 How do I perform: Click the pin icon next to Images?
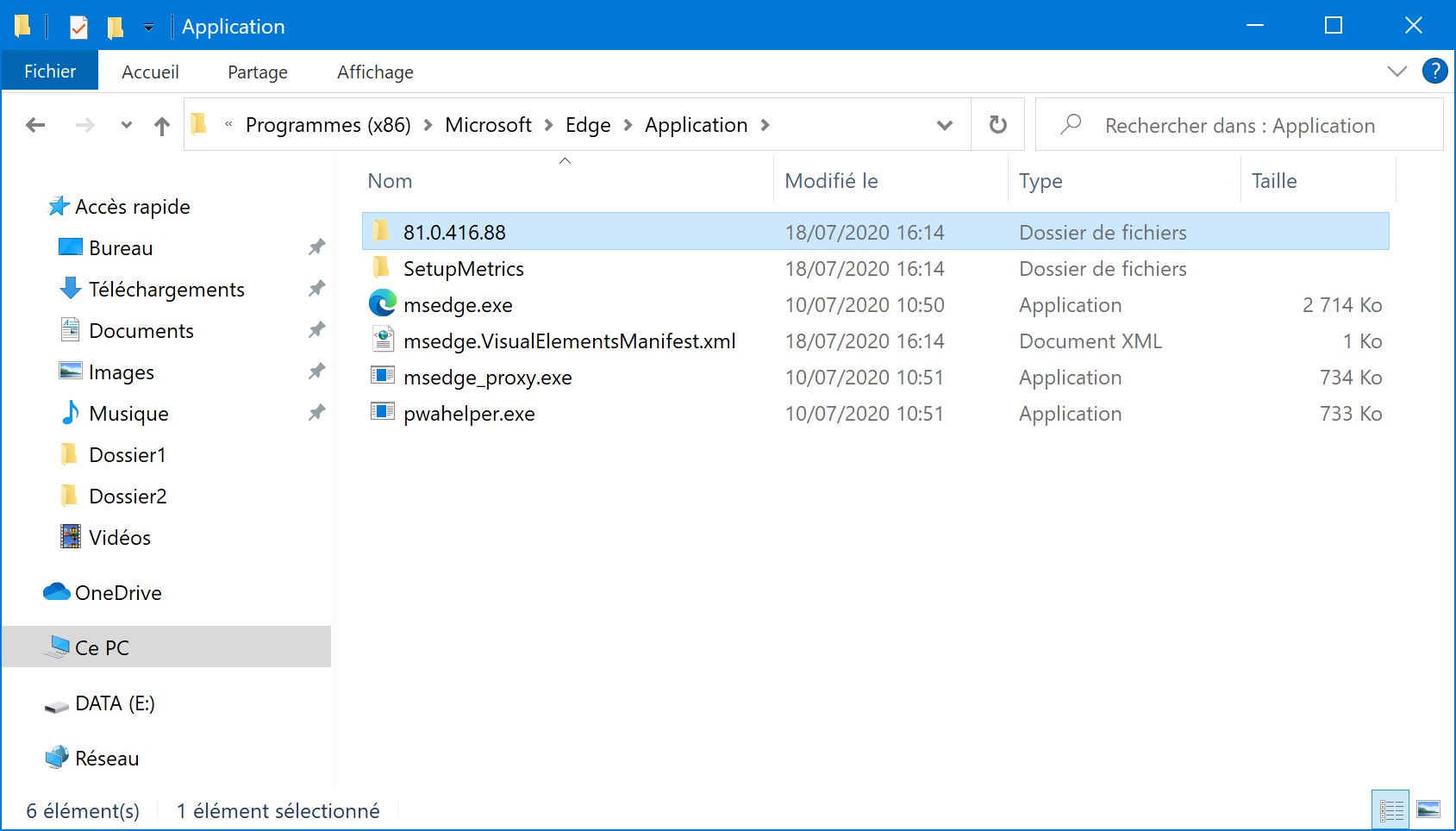coord(316,372)
